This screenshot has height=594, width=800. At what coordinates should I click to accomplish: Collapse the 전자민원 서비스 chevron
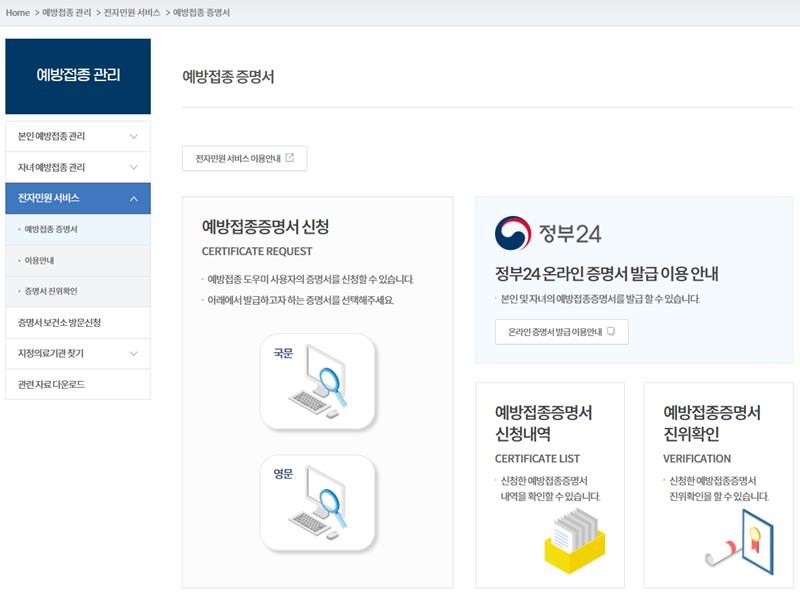coord(134,199)
